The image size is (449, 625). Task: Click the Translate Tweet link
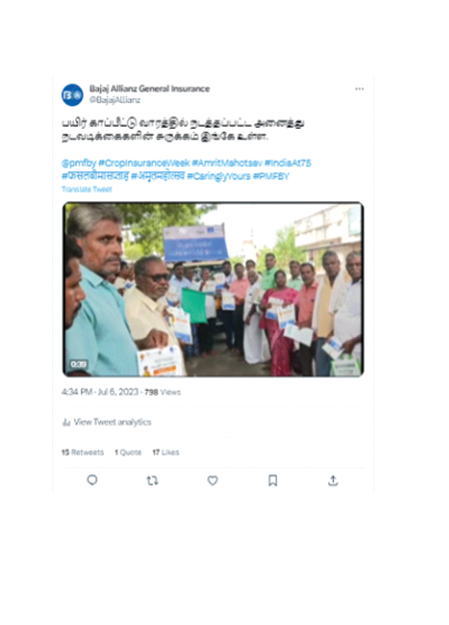pos(87,189)
